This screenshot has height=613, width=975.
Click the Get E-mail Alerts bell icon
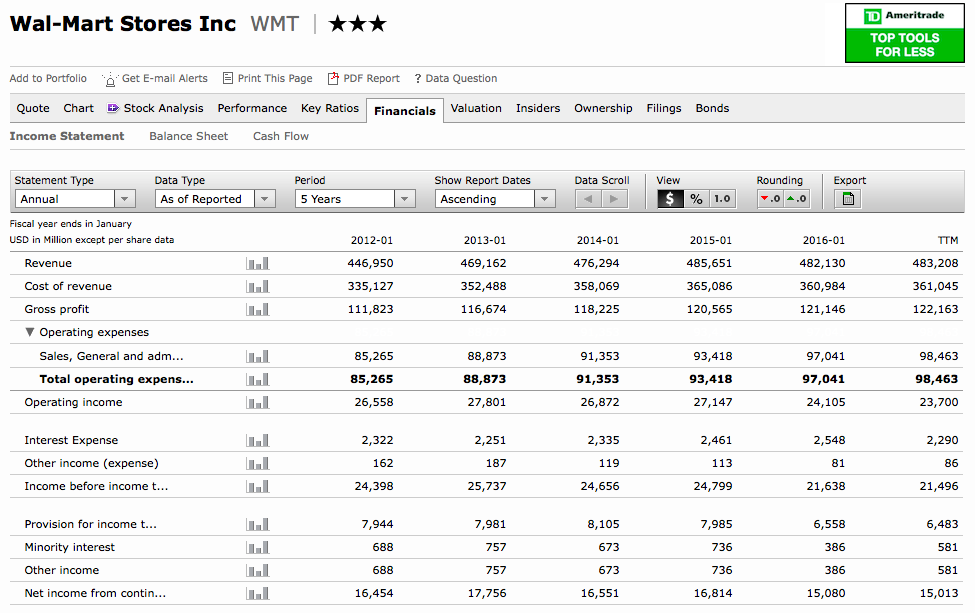click(109, 79)
